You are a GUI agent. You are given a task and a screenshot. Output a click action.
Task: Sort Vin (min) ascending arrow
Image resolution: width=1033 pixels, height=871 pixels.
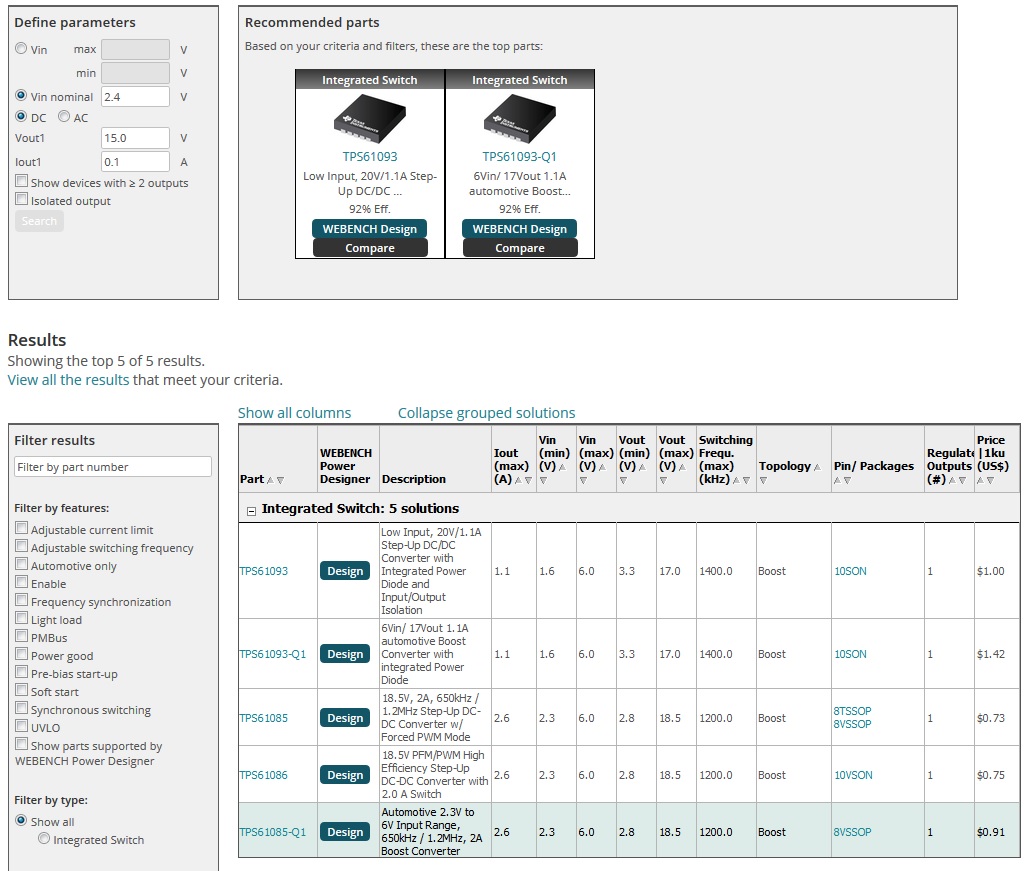point(562,467)
